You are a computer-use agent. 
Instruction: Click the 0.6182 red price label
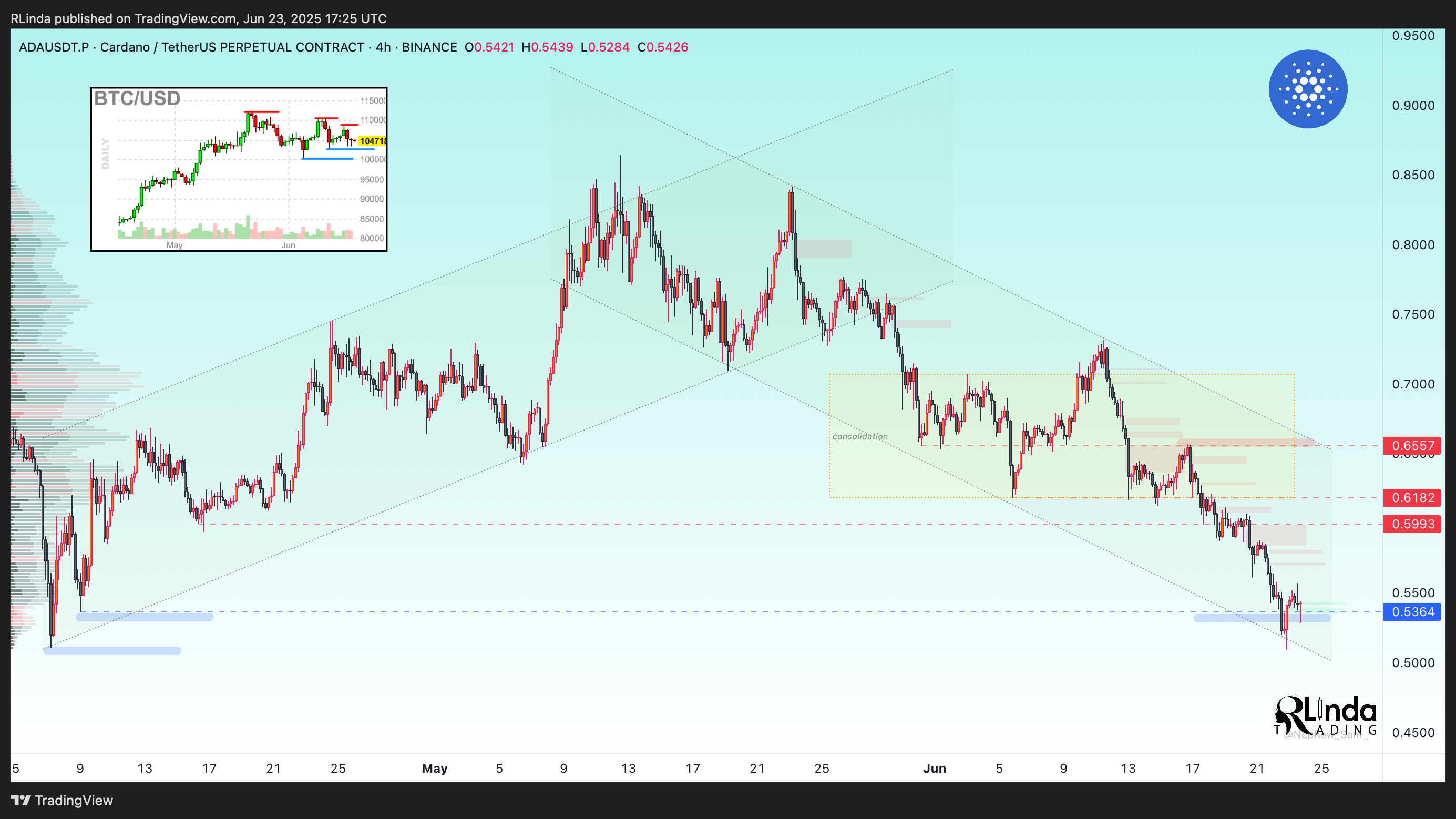(x=1412, y=497)
